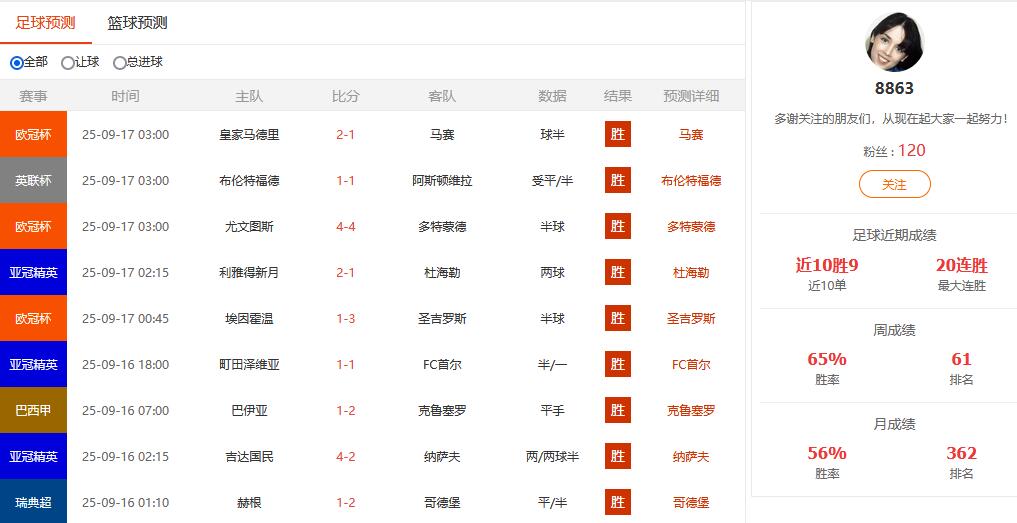Select the 让球 filter radio button
The height and width of the screenshot is (523, 1017).
point(67,63)
